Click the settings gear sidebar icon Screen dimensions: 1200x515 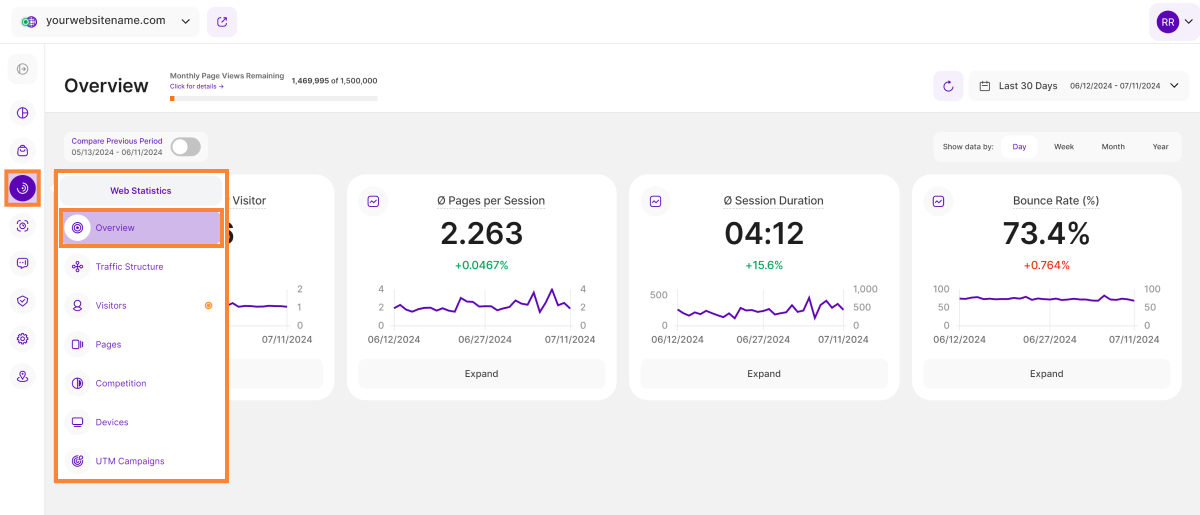pos(22,339)
